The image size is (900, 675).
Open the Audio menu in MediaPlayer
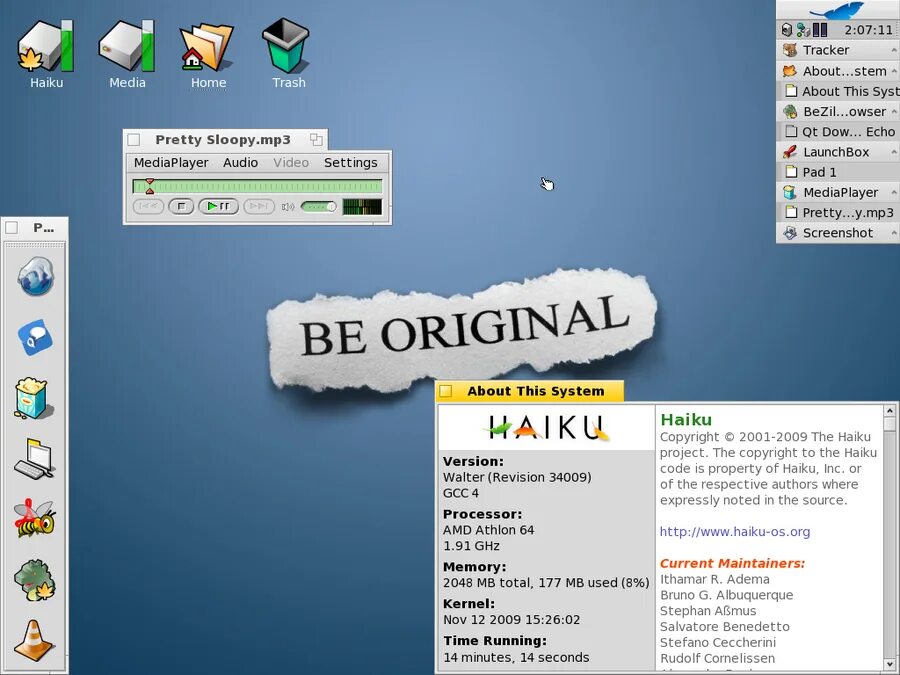point(240,163)
